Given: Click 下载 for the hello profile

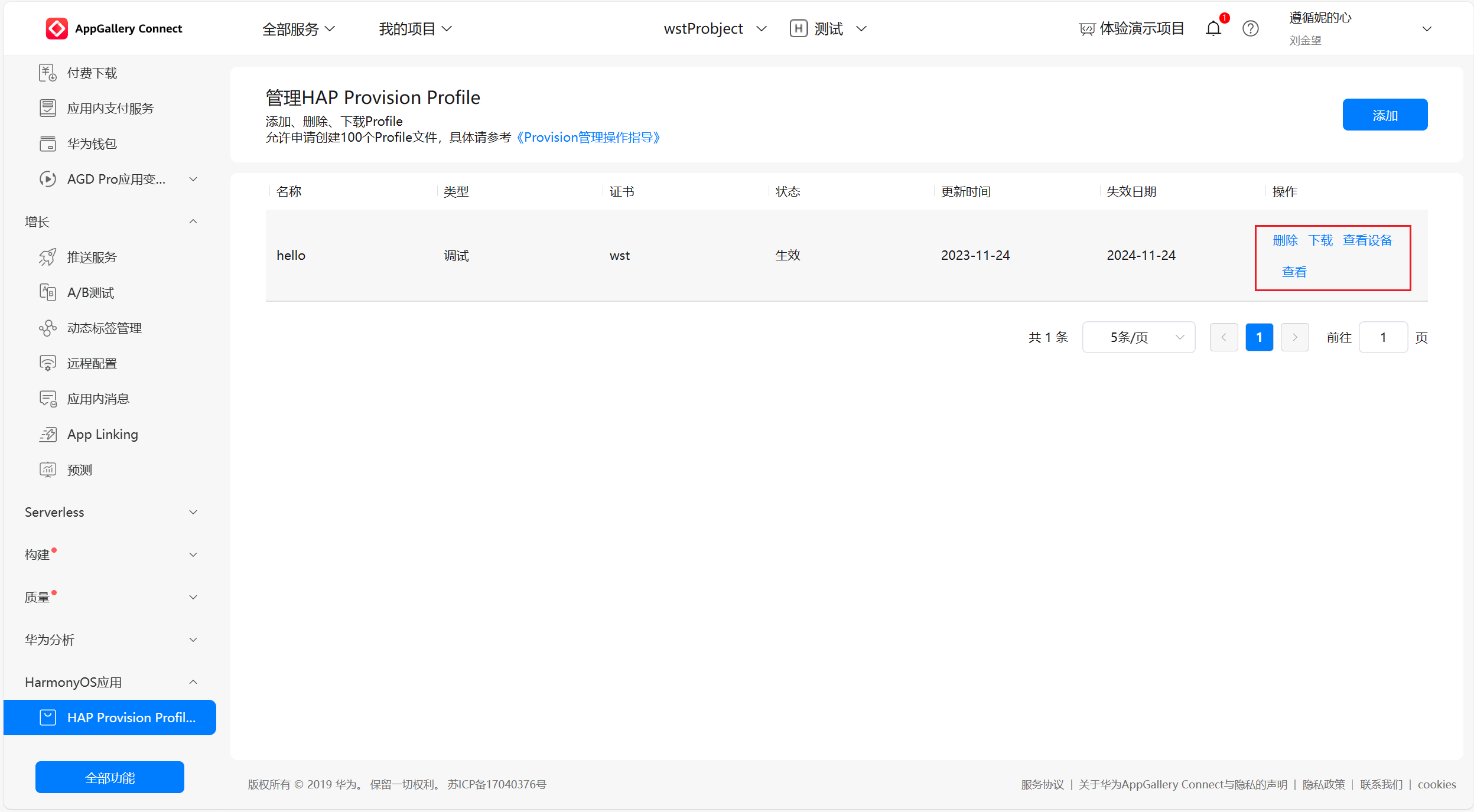Looking at the screenshot, I should [1320, 240].
